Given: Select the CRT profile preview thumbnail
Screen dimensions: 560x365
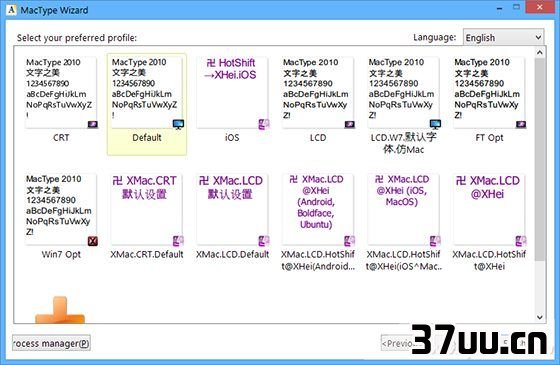Looking at the screenshot, I should point(61,92).
